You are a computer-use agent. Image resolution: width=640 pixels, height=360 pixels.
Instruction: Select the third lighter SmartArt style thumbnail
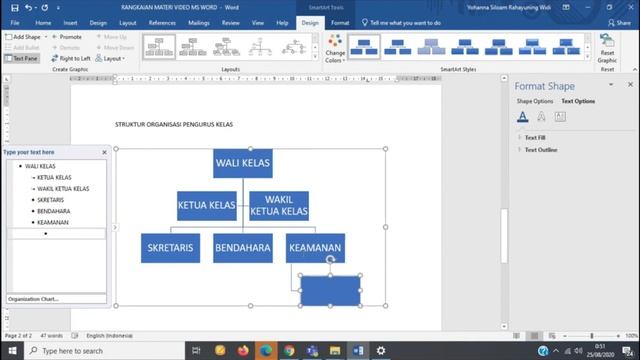pos(431,47)
